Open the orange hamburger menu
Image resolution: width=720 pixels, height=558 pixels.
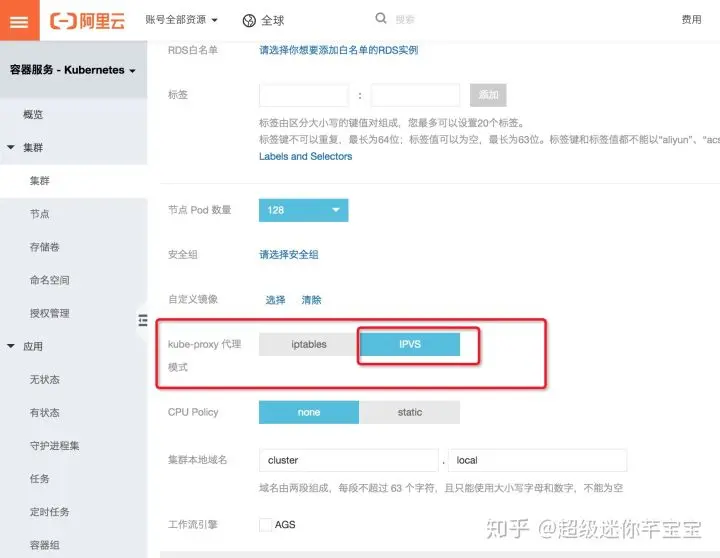tap(19, 21)
